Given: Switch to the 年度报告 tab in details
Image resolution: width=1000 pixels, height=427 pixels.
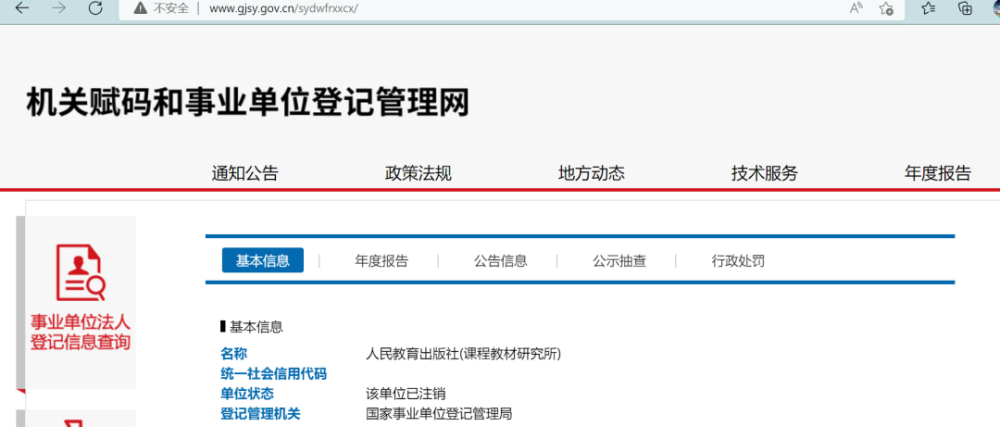Looking at the screenshot, I should point(381,261).
